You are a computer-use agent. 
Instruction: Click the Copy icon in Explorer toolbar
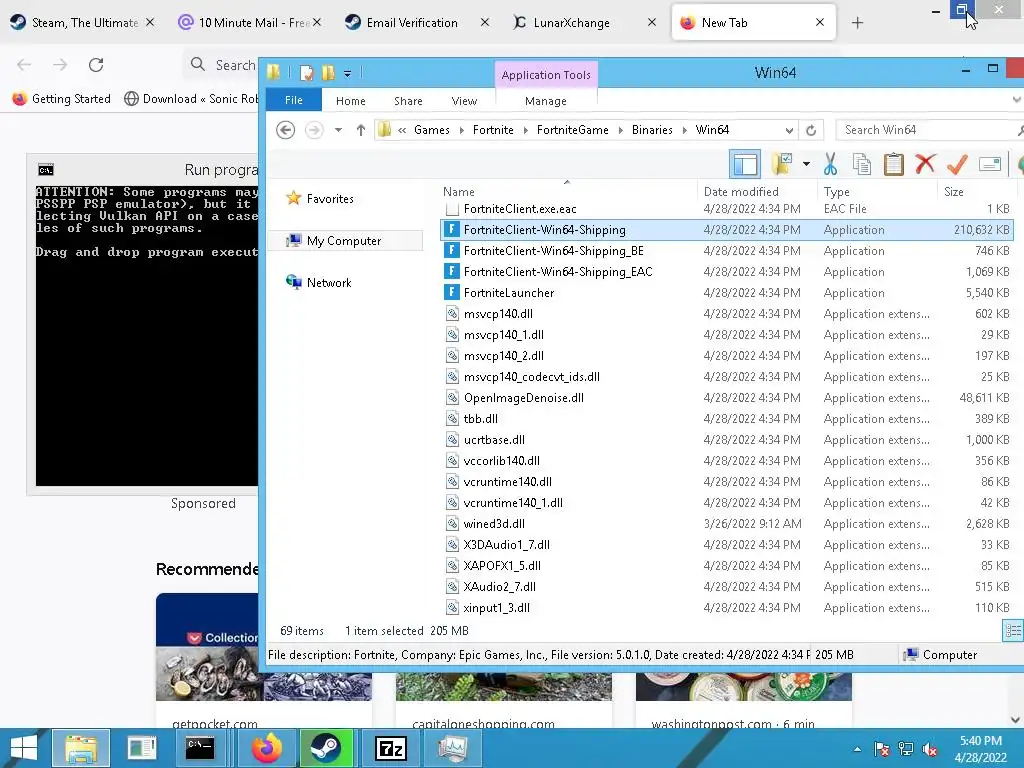862,164
